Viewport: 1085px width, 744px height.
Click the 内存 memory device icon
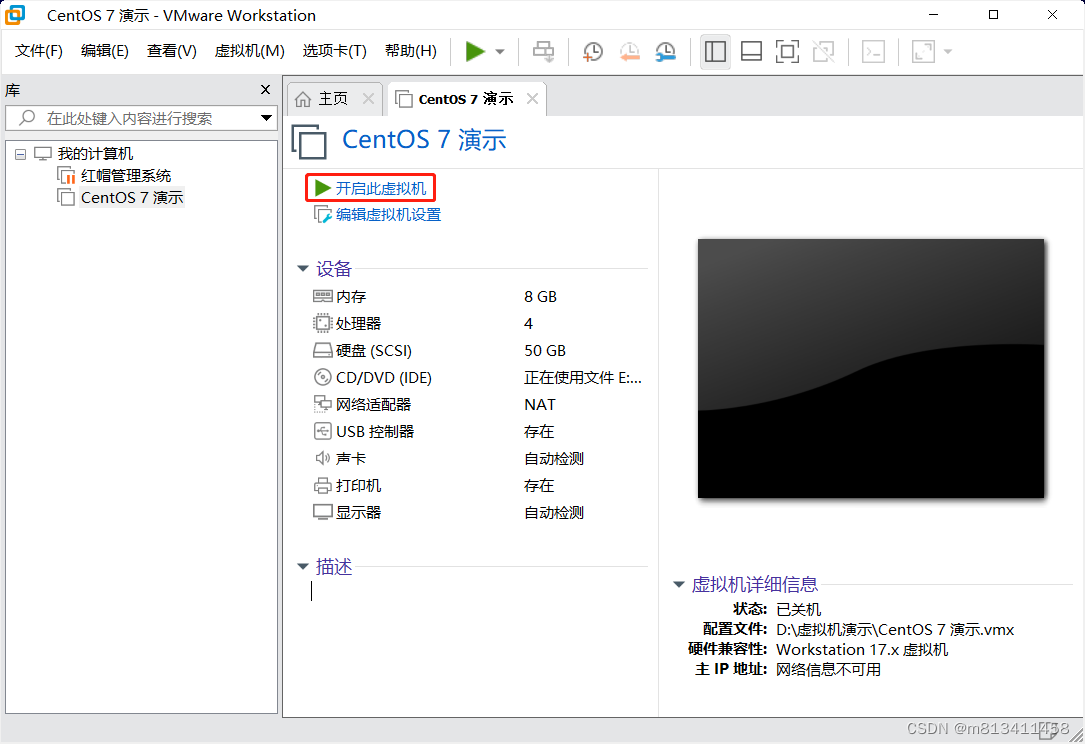322,296
